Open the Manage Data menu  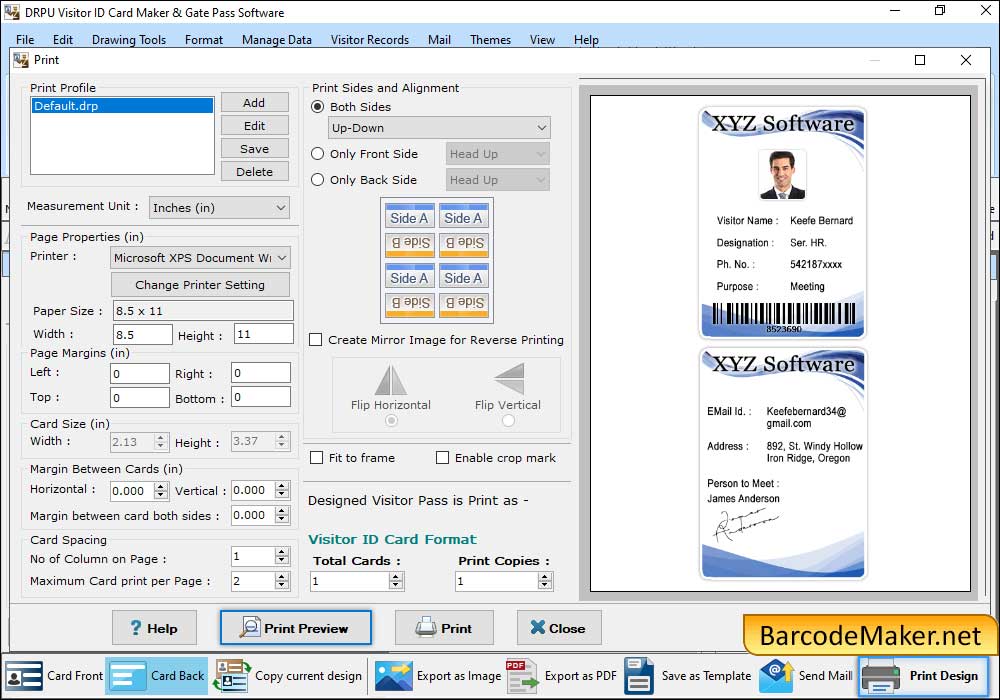click(277, 40)
